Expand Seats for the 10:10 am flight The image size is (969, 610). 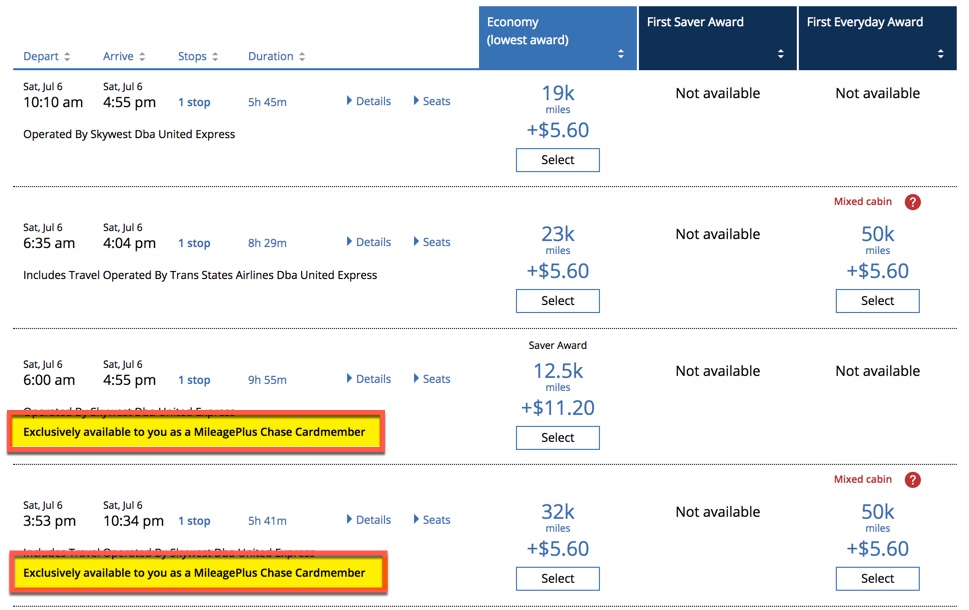click(432, 101)
